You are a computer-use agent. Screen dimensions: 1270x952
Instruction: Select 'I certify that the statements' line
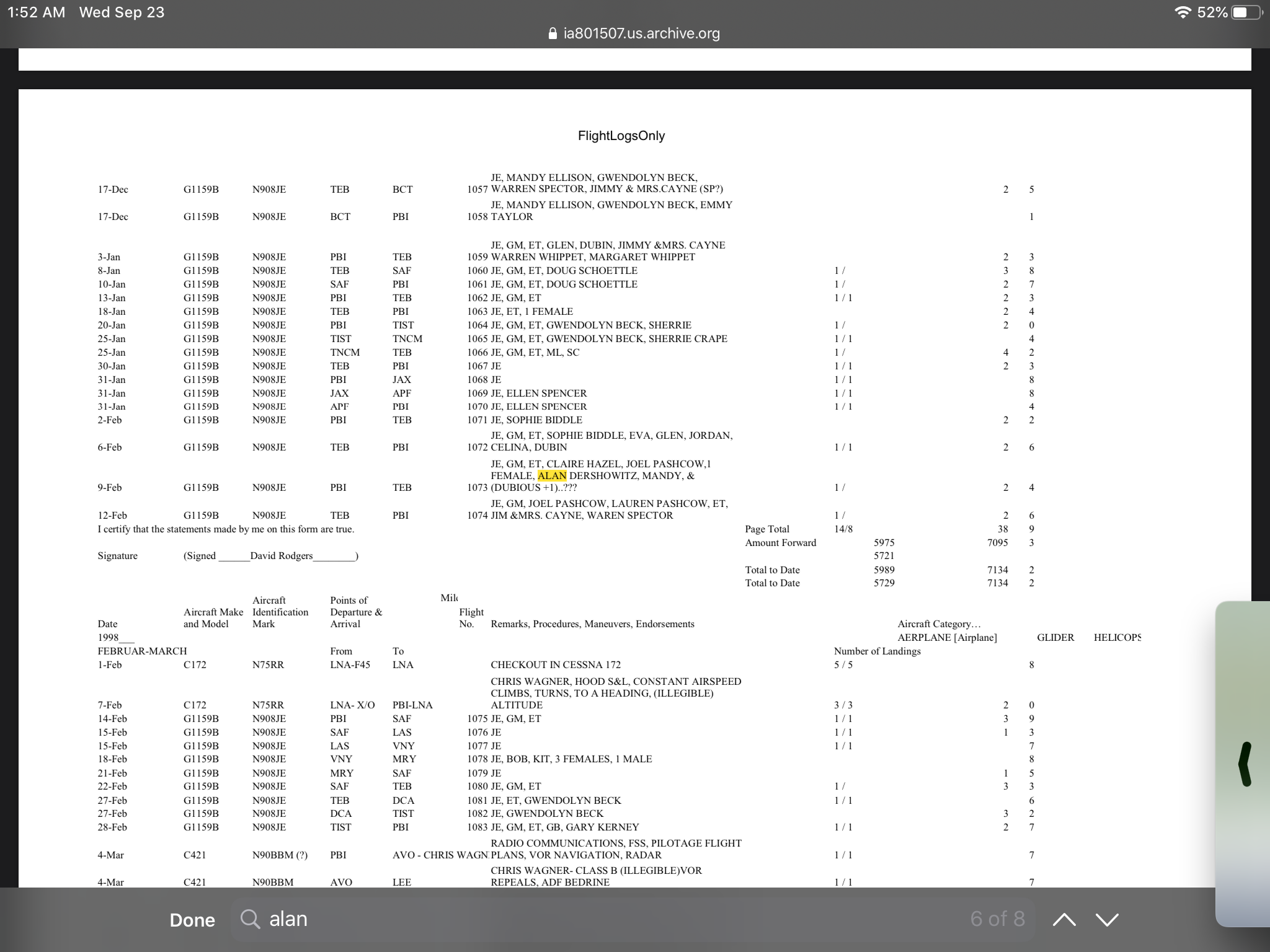click(x=226, y=529)
